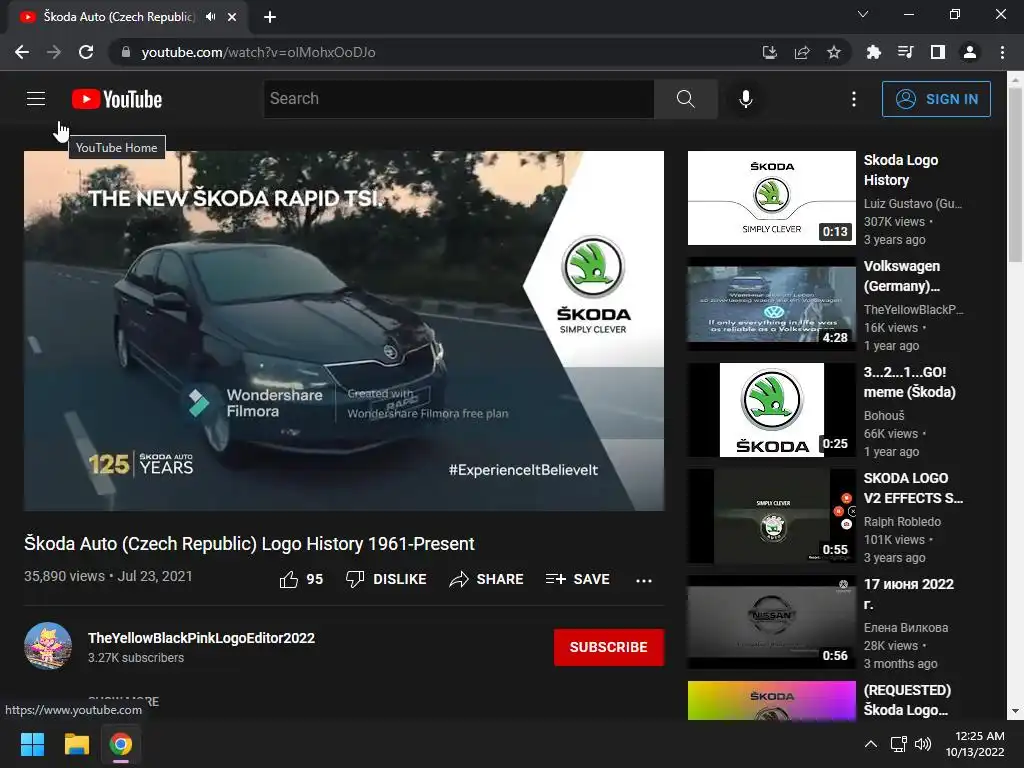1024x768 pixels.
Task: Click the Ralph Robledo channel name
Action: (x=903, y=522)
